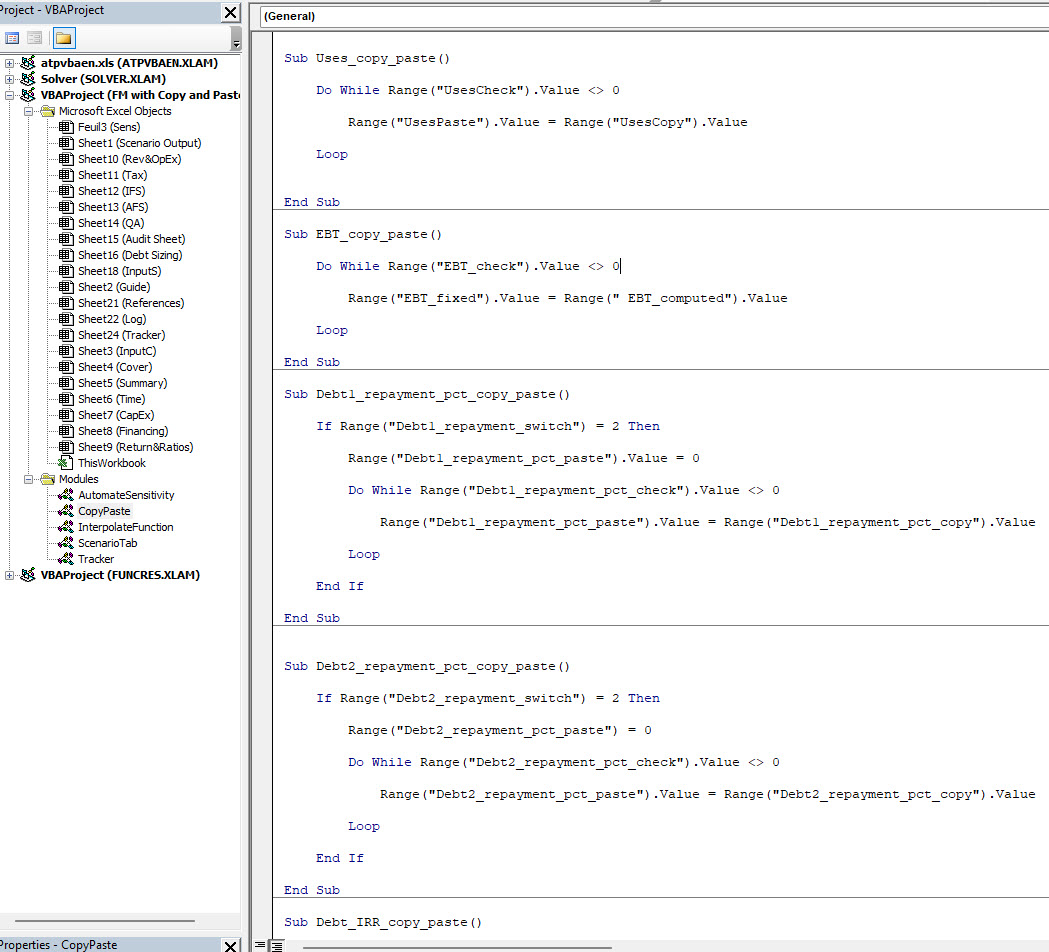The width and height of the screenshot is (1049, 952).
Task: Select Sheet5 (Summary) in the tree
Action: (122, 383)
